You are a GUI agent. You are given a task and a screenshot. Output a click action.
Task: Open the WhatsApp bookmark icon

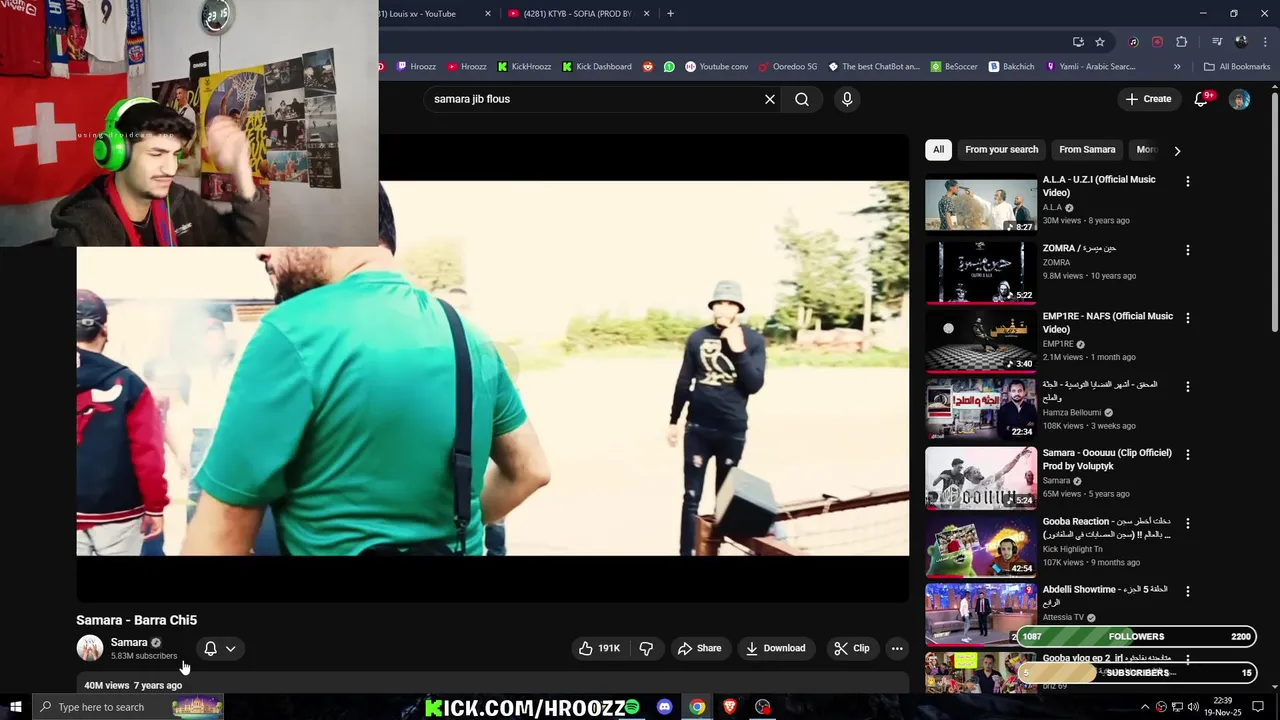click(x=669, y=67)
